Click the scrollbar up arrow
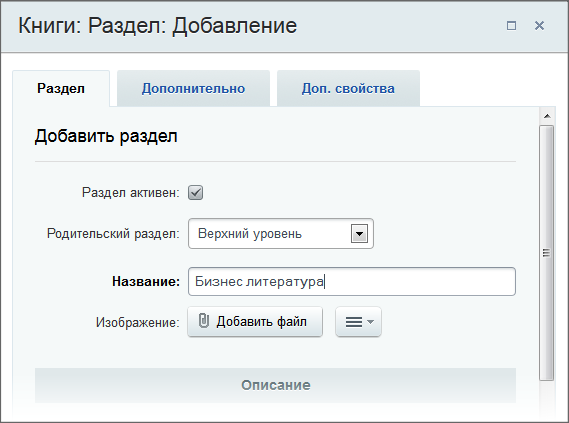This screenshot has height=423, width=569. tap(547, 116)
